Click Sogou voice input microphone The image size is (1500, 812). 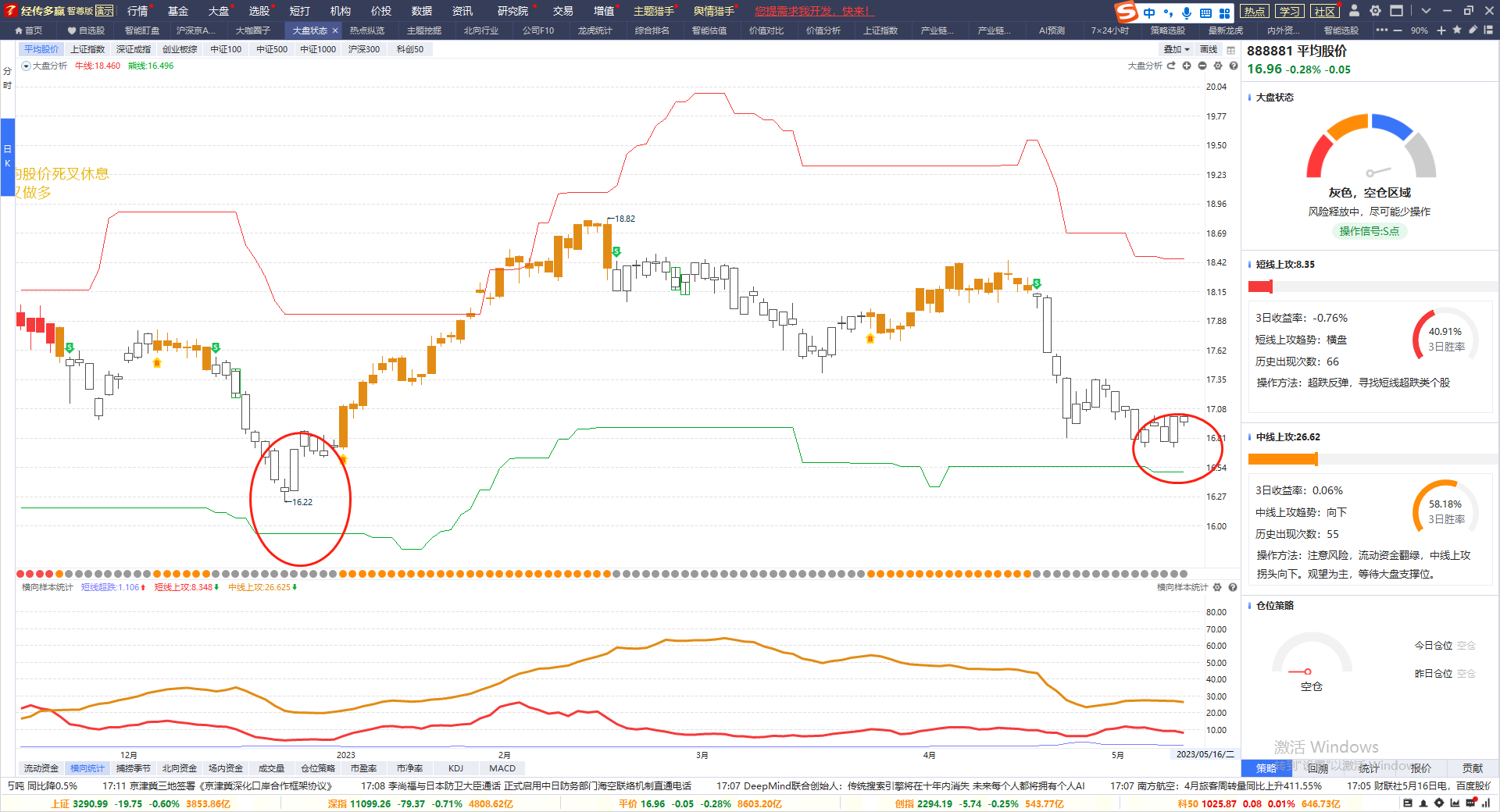1187,12
